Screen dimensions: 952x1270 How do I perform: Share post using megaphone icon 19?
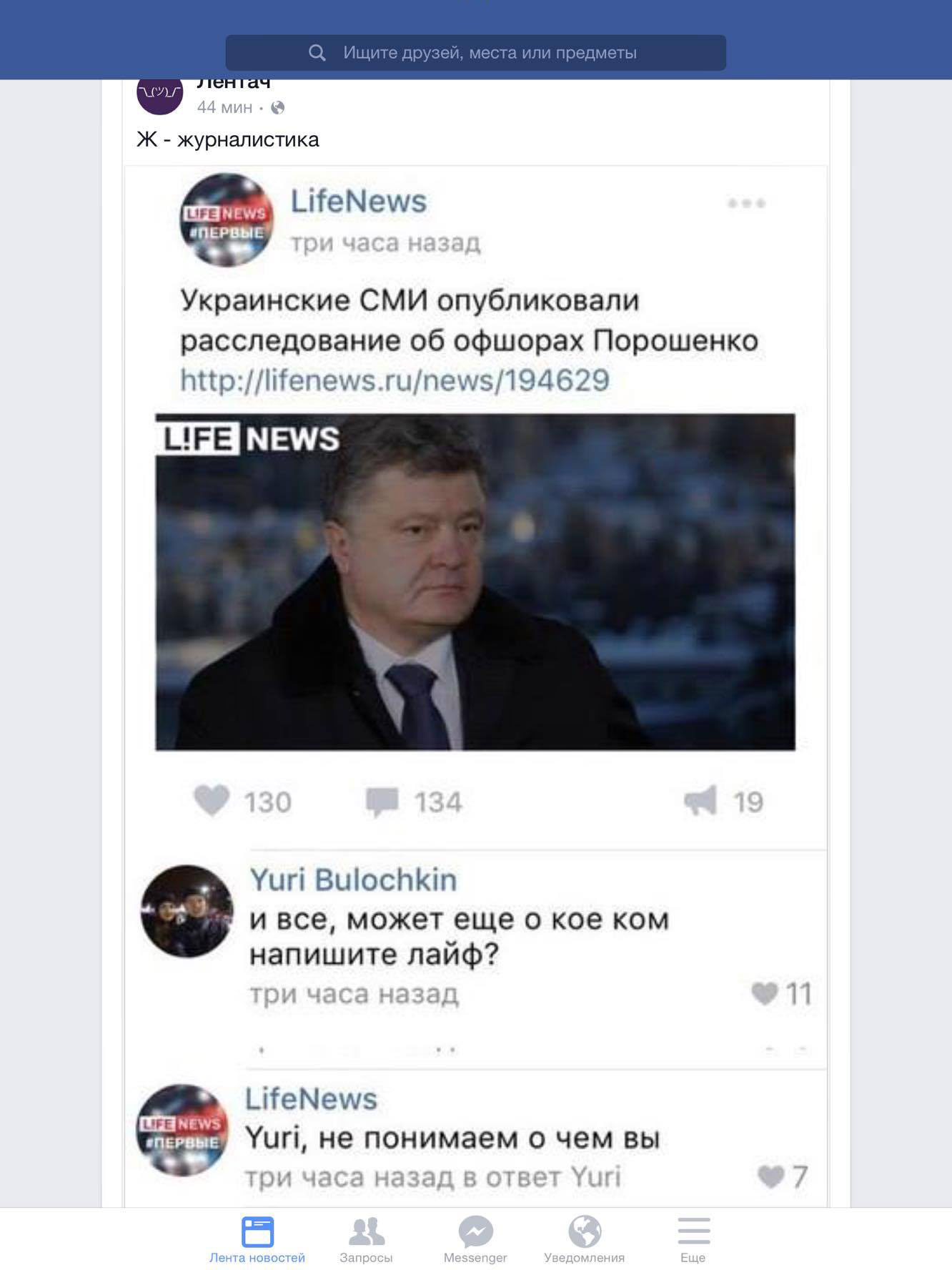(700, 801)
